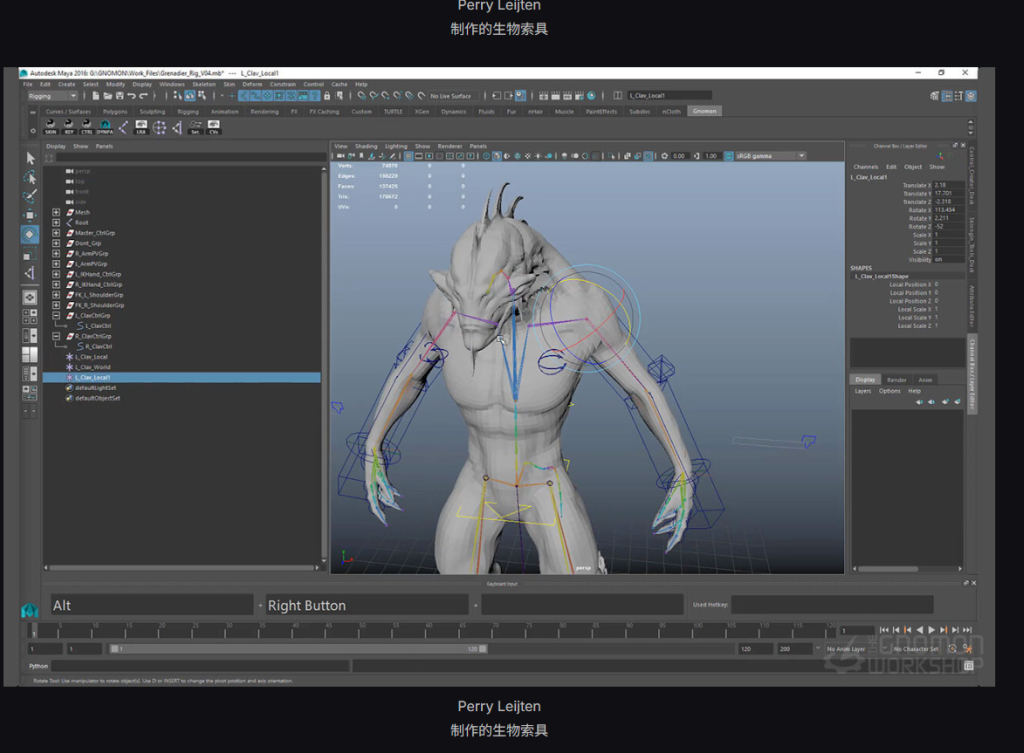Play the animation backwards
The height and width of the screenshot is (753, 1024).
pyautogui.click(x=920, y=630)
